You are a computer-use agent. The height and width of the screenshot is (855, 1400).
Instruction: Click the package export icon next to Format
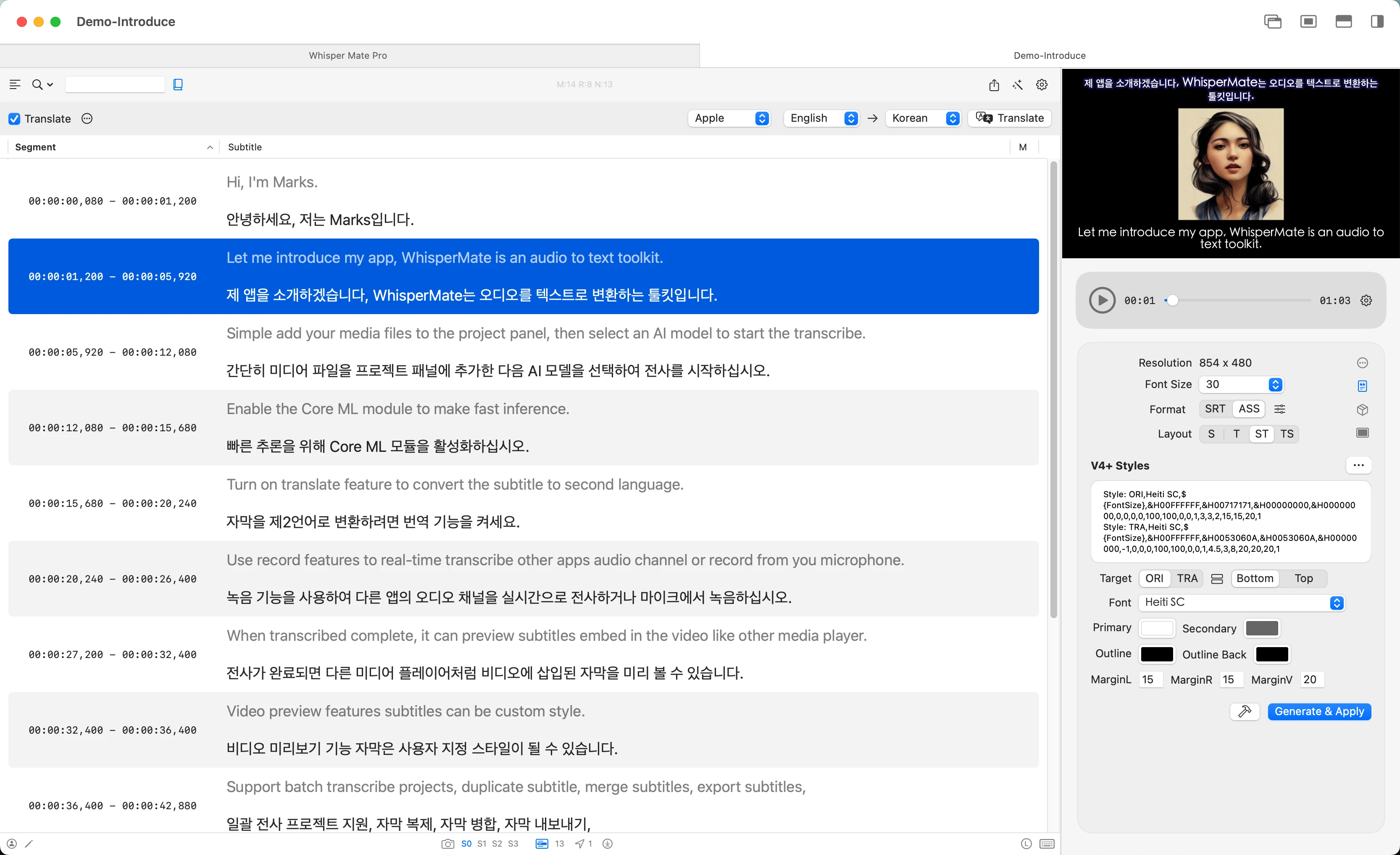1363,409
